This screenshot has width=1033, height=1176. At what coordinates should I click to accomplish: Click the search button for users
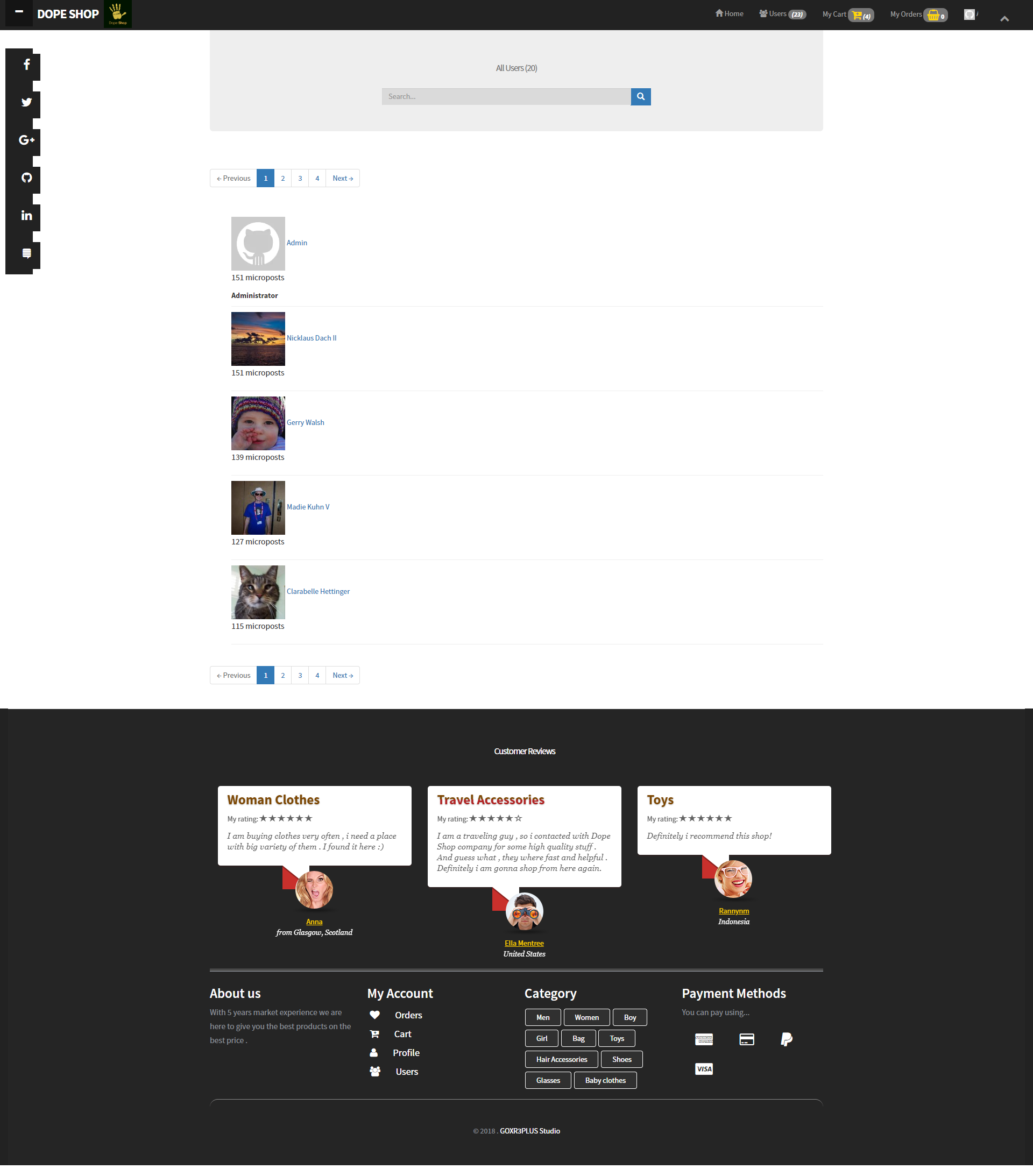pos(641,96)
